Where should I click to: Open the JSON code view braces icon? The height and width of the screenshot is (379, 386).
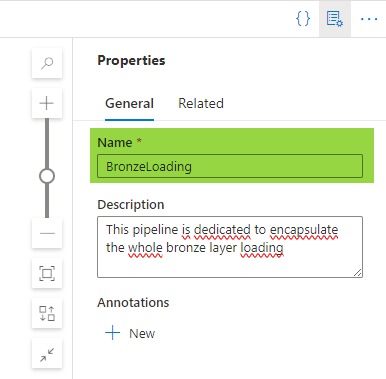[303, 19]
